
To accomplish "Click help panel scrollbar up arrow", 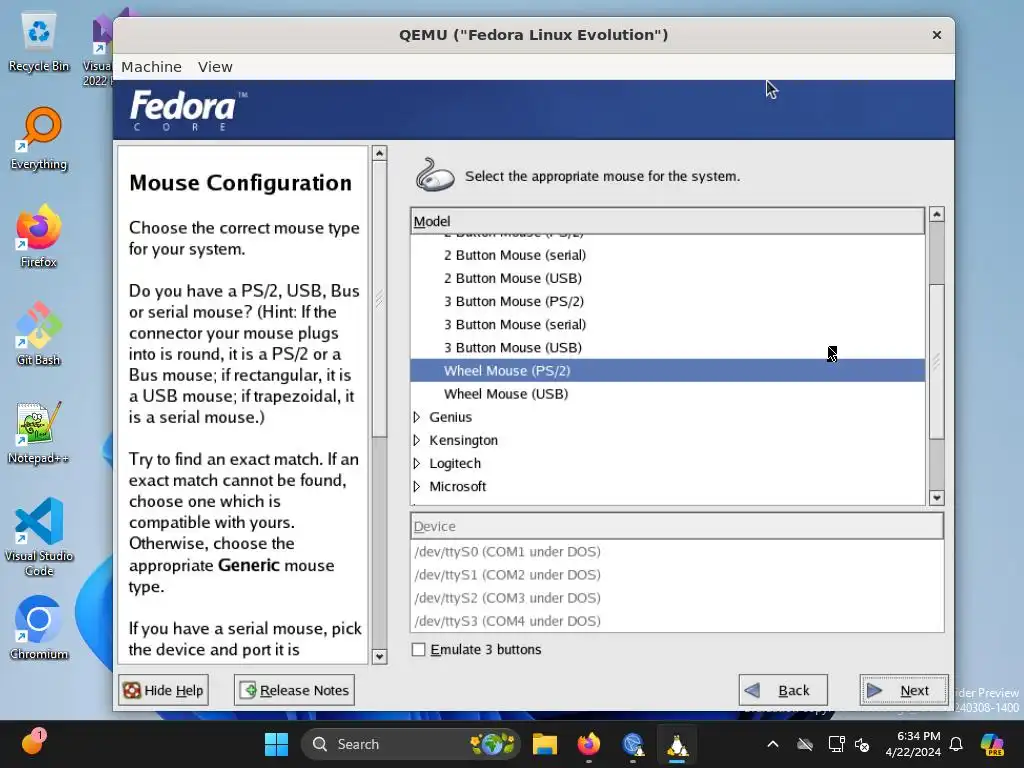I will tap(379, 153).
